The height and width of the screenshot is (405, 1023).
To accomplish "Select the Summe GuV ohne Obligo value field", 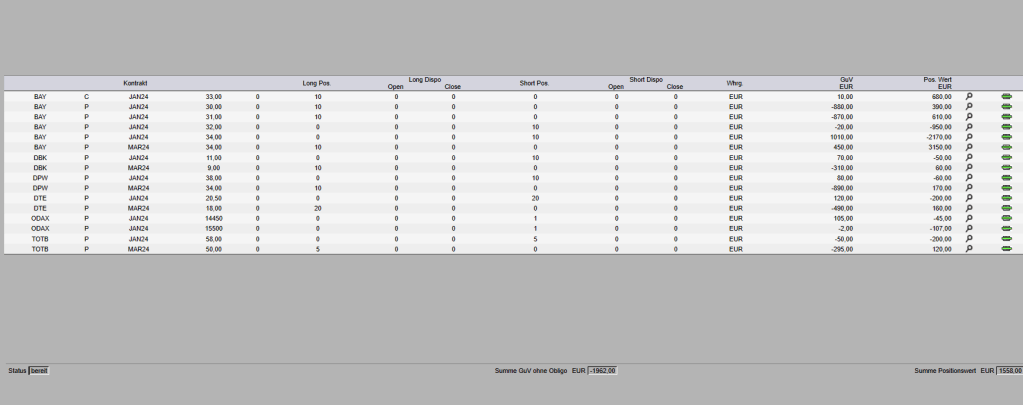I will pos(603,371).
